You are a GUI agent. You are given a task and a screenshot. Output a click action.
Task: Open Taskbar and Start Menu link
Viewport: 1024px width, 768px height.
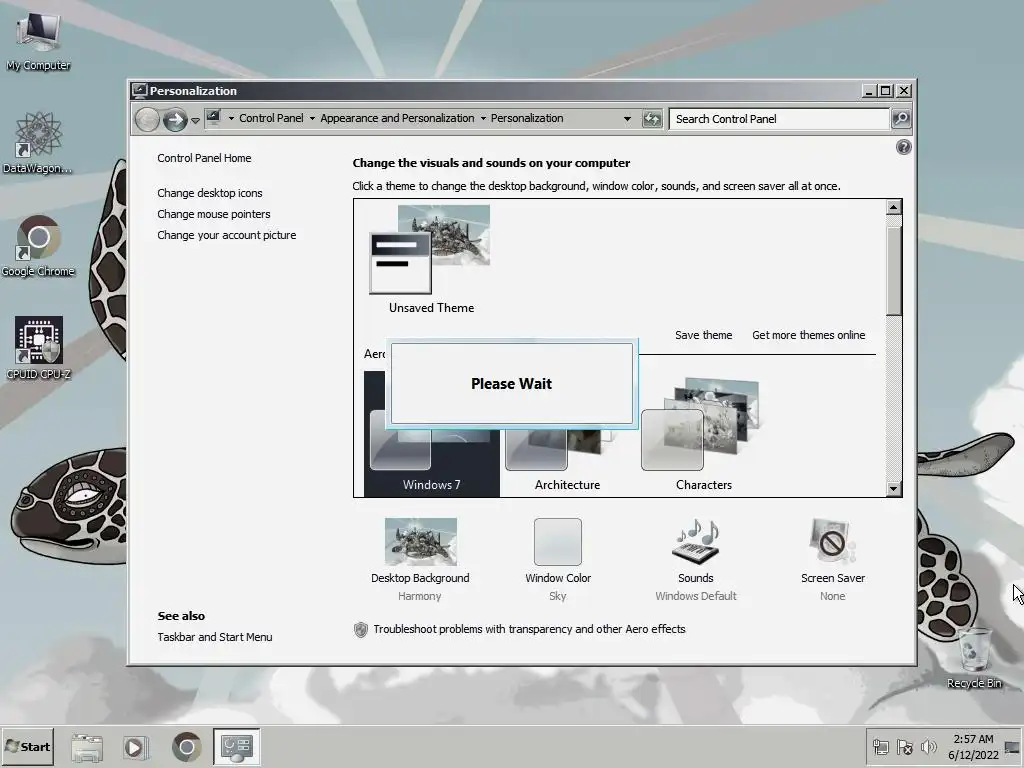(215, 637)
